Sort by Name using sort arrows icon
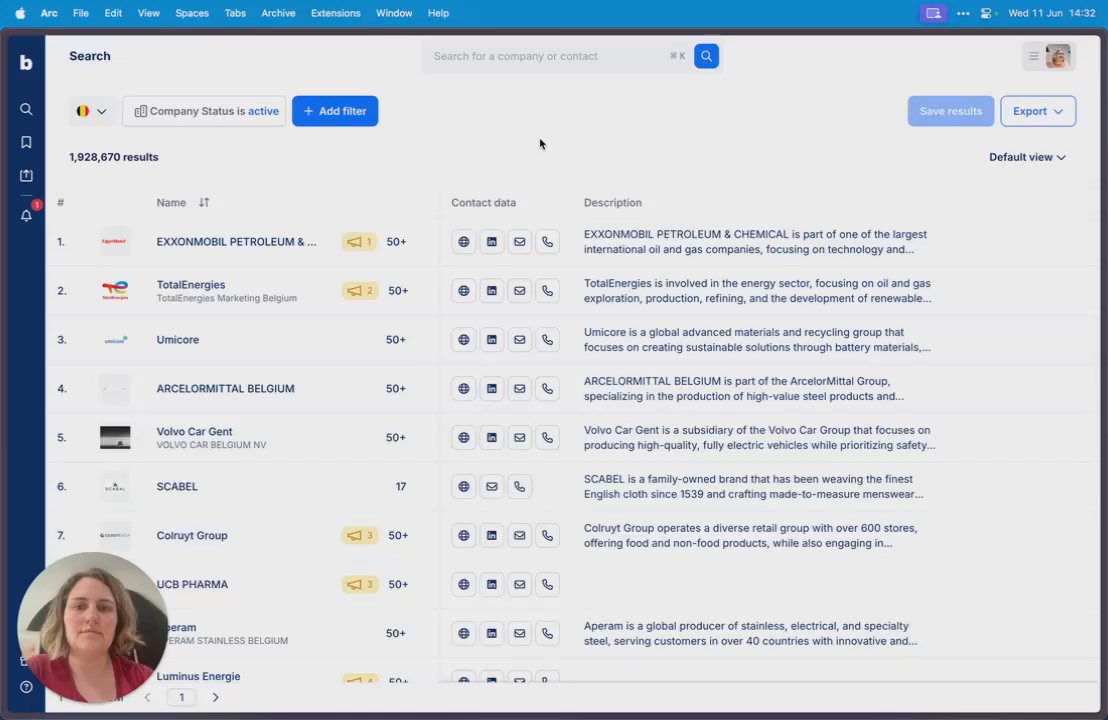 tap(204, 203)
